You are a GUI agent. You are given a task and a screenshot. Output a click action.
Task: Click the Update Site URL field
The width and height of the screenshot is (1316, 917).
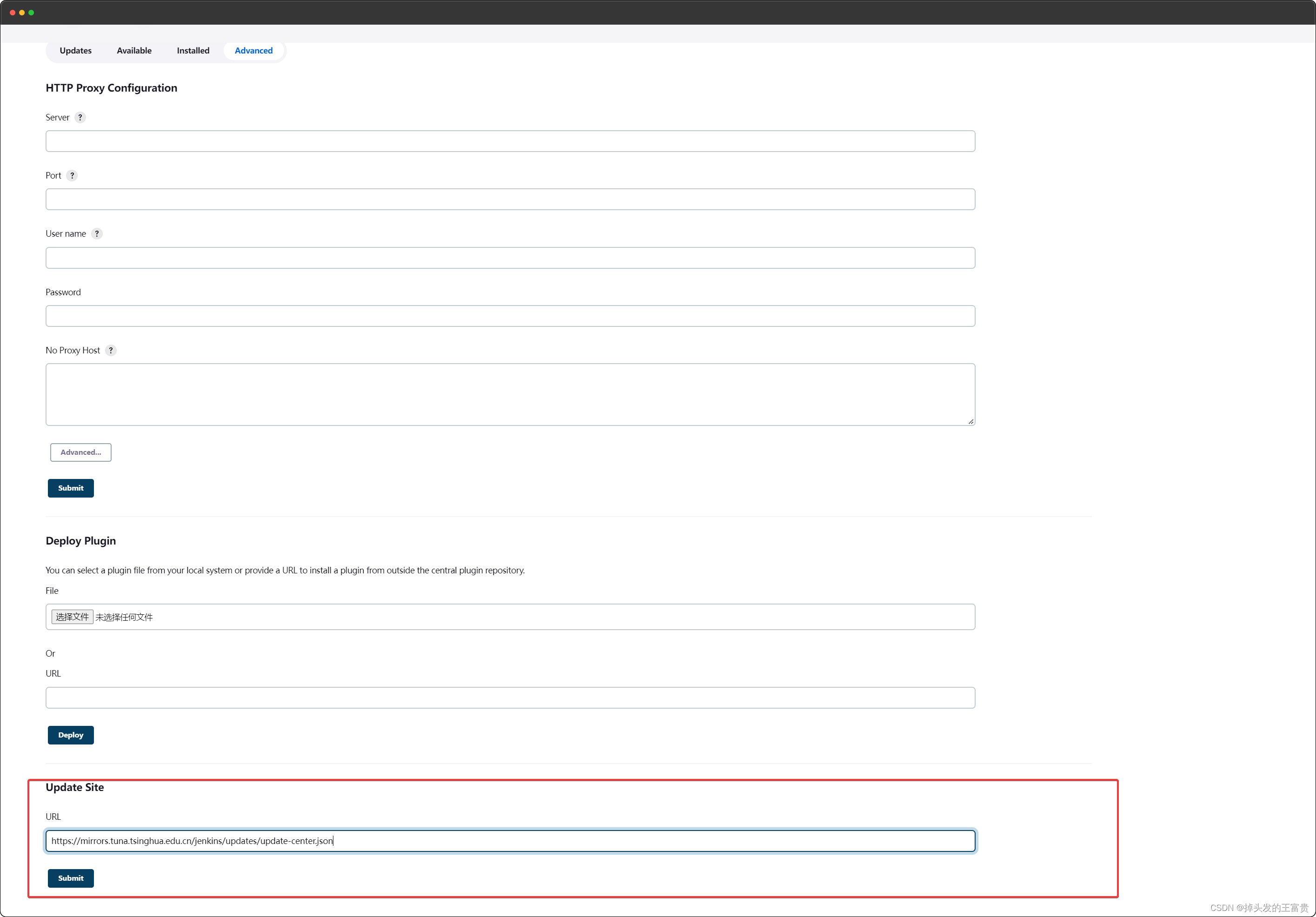coord(510,841)
